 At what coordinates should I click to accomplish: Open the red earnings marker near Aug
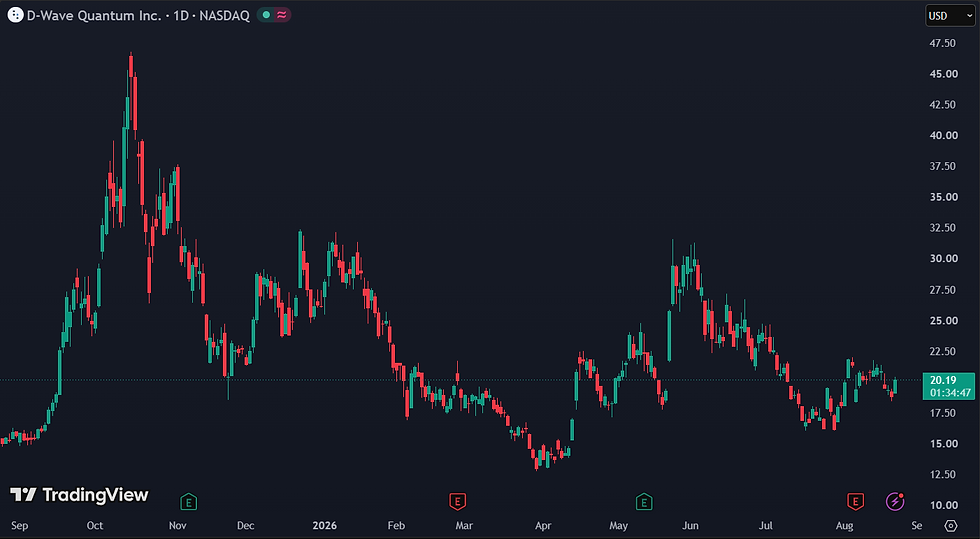tap(855, 501)
